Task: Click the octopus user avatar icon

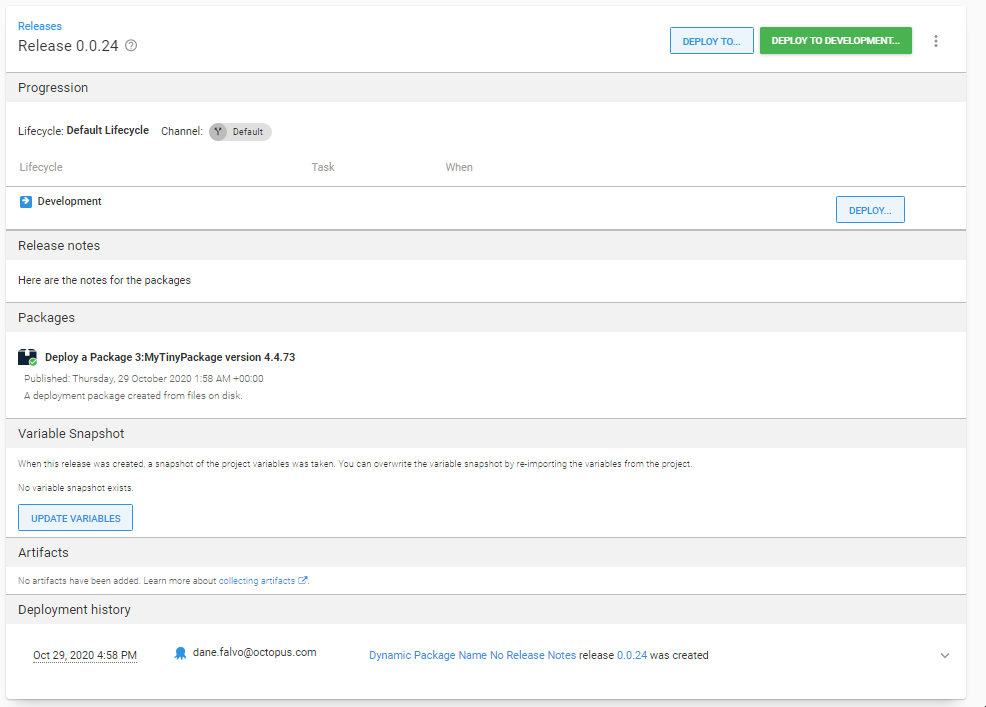Action: coord(180,653)
